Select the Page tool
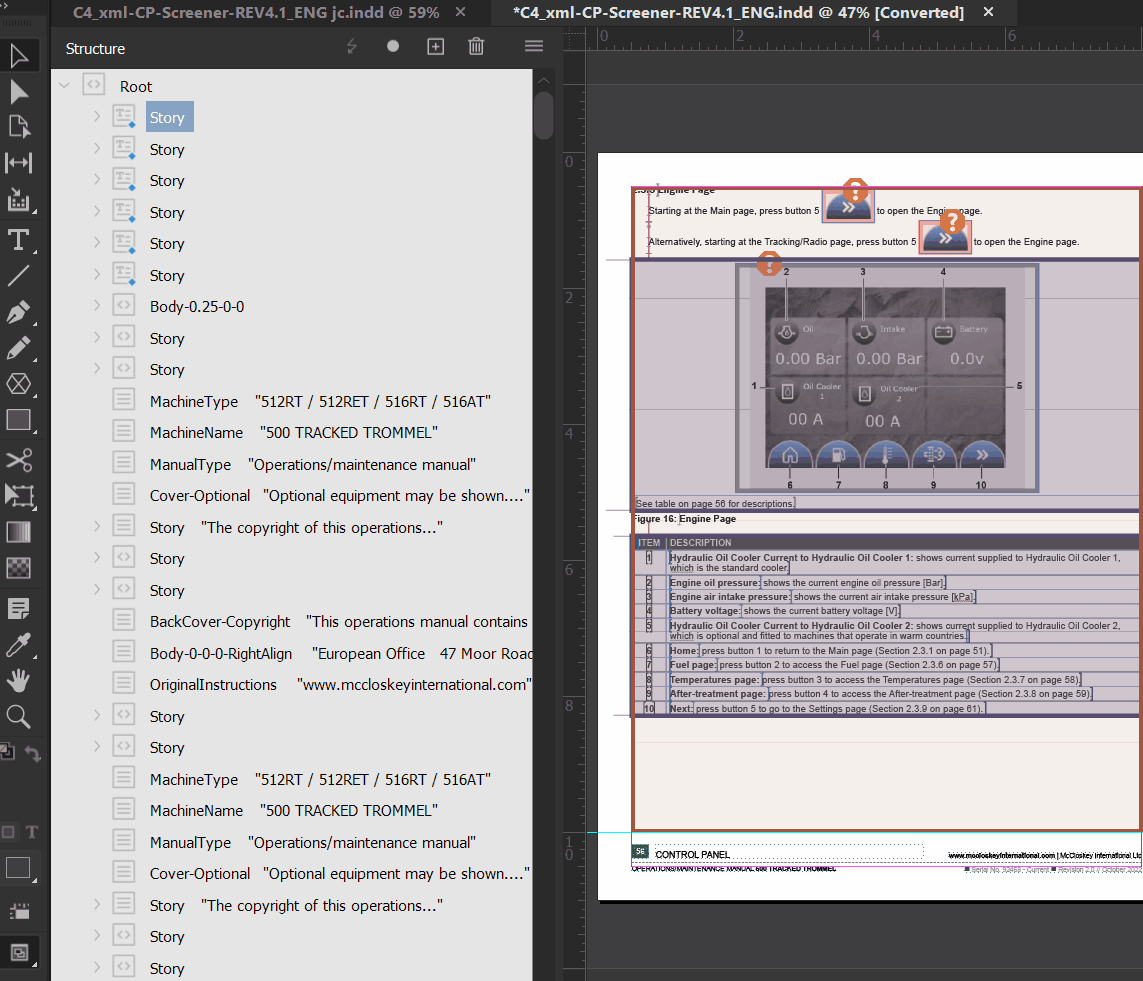 [18, 127]
